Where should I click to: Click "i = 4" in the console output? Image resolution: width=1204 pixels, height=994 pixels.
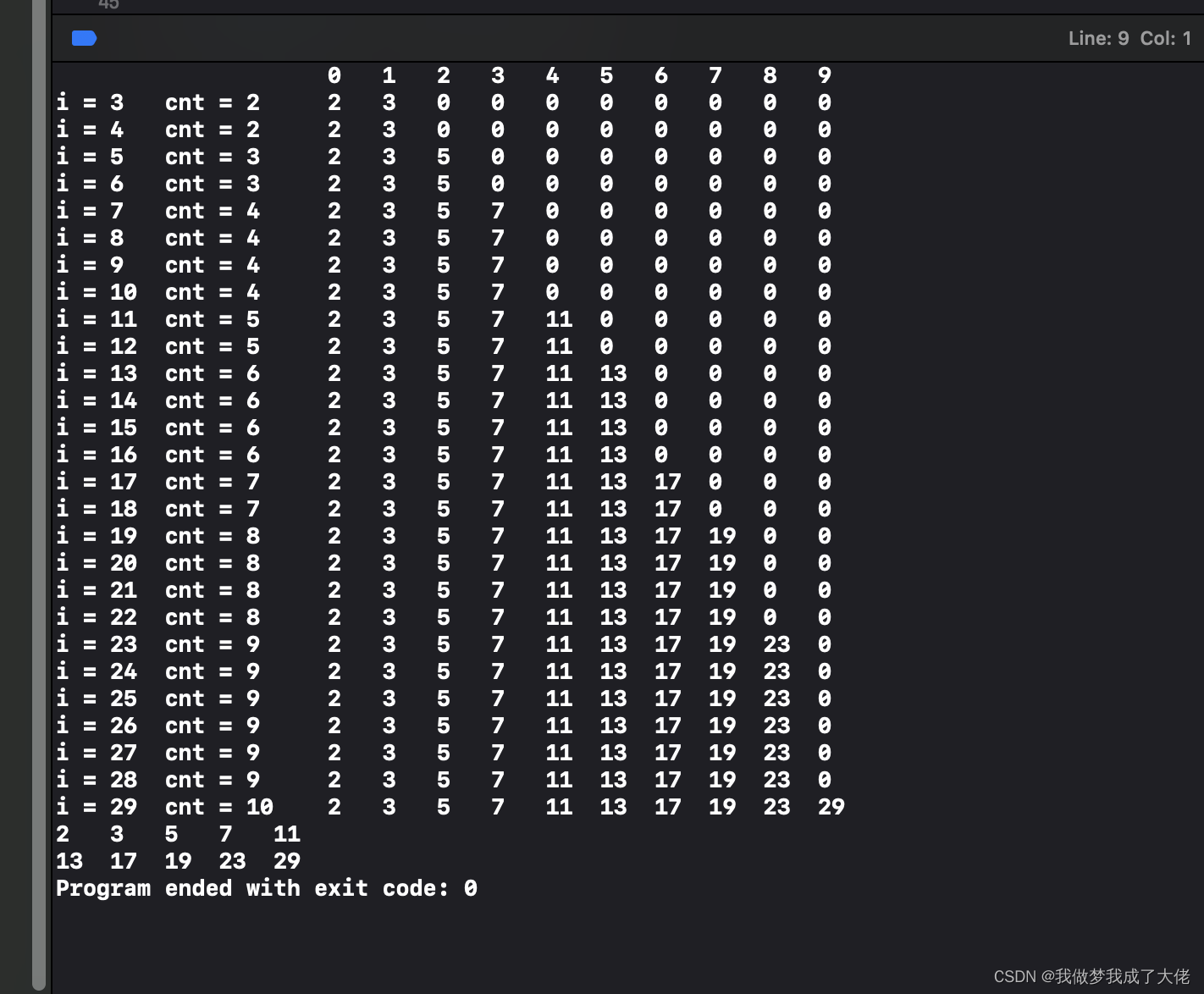90,130
